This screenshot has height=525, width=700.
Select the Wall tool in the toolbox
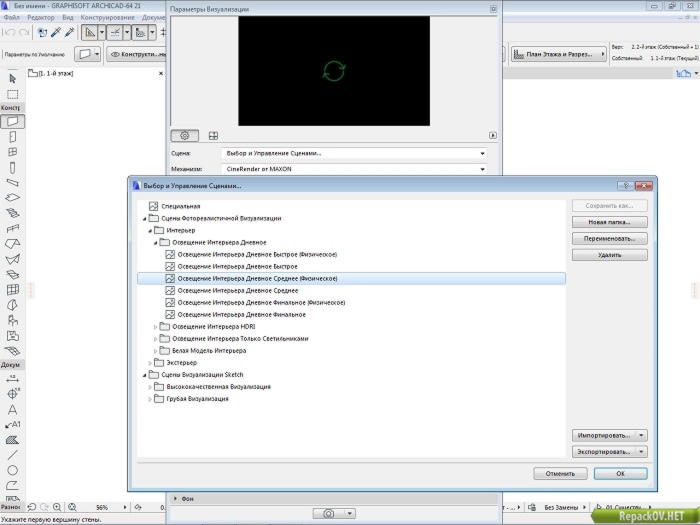pos(12,121)
